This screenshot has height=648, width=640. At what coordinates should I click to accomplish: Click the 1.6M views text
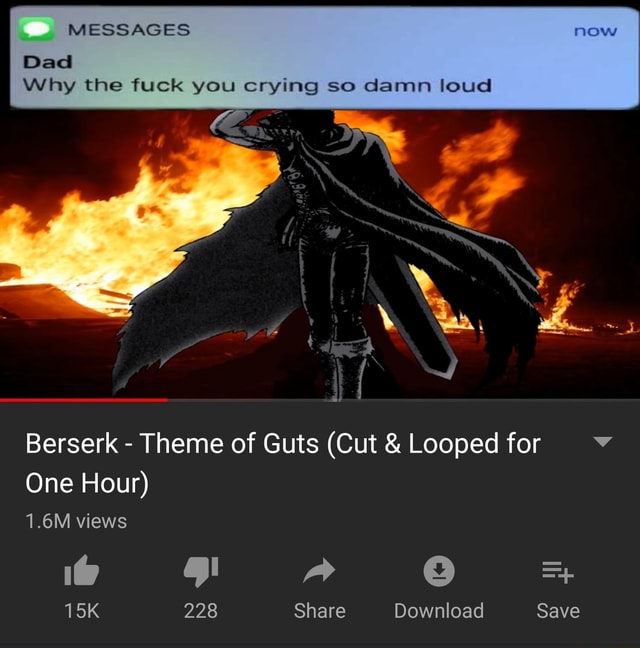pos(76,521)
